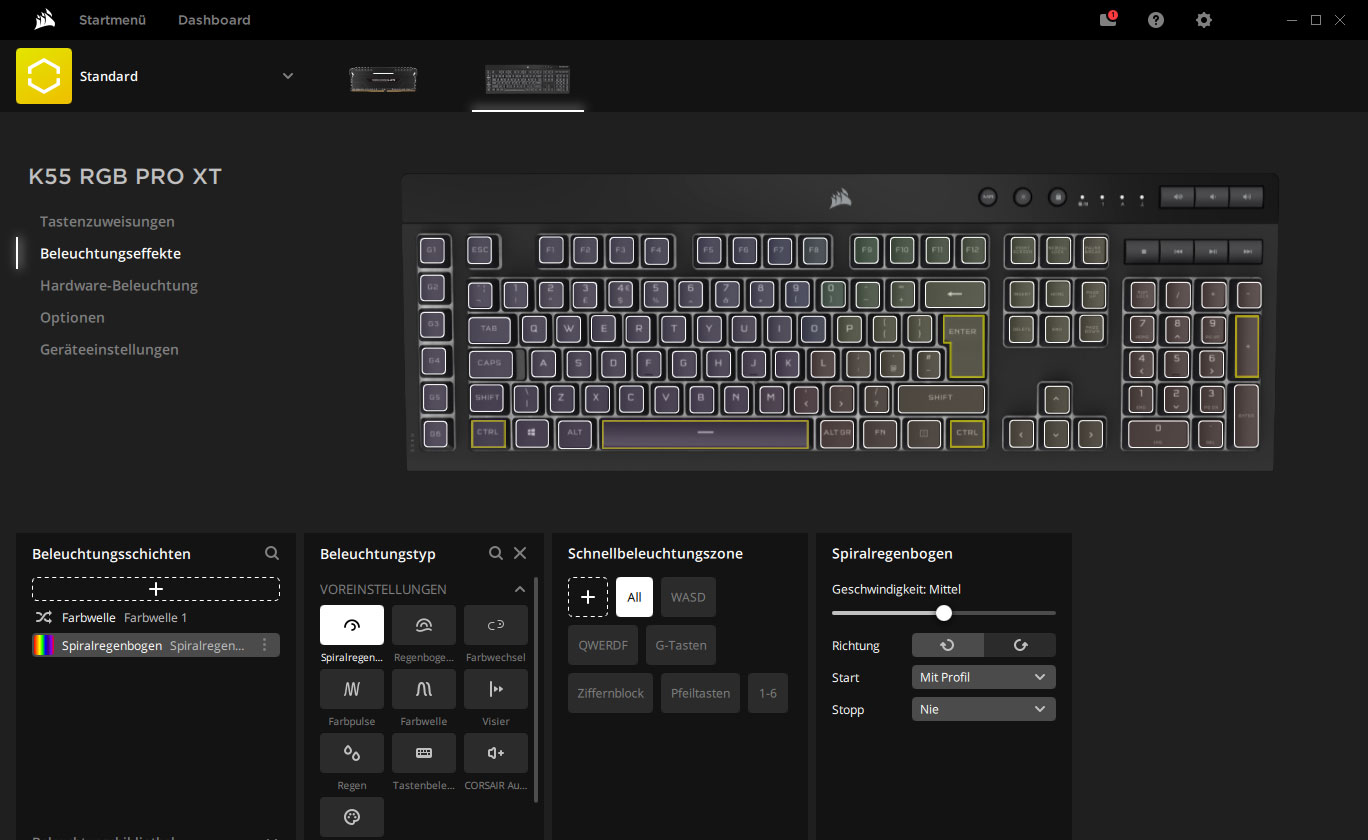Image resolution: width=1368 pixels, height=840 pixels.
Task: Select the RAM memory device thumbnail
Action: coord(383,78)
